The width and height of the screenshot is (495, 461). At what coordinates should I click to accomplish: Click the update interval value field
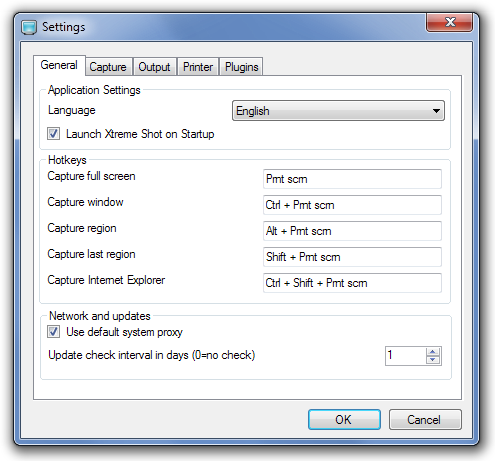point(405,356)
